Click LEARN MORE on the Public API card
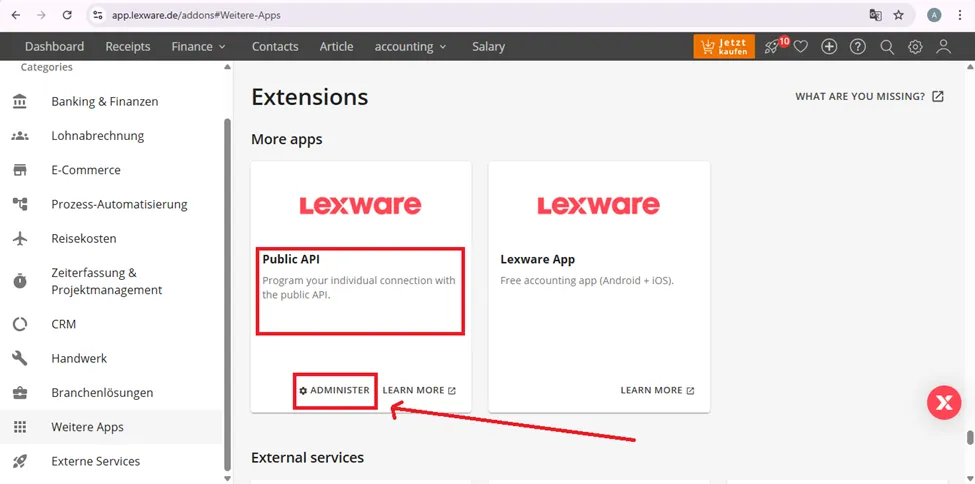The height and width of the screenshot is (484, 975). (x=419, y=390)
